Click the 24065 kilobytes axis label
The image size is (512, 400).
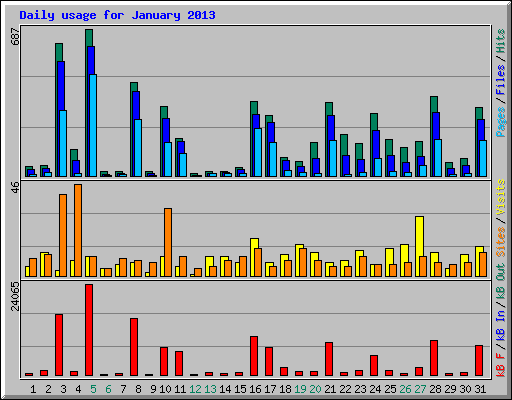(x=15, y=296)
